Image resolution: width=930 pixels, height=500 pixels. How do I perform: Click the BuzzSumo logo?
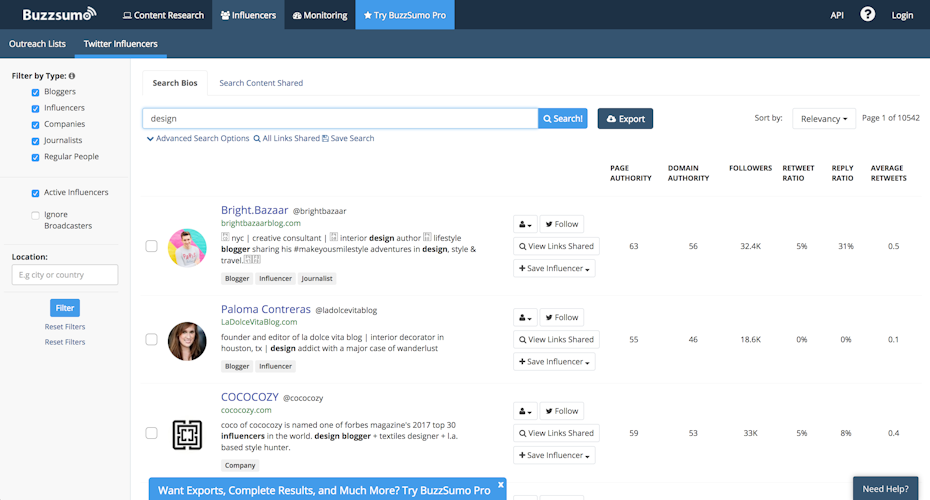coord(59,15)
